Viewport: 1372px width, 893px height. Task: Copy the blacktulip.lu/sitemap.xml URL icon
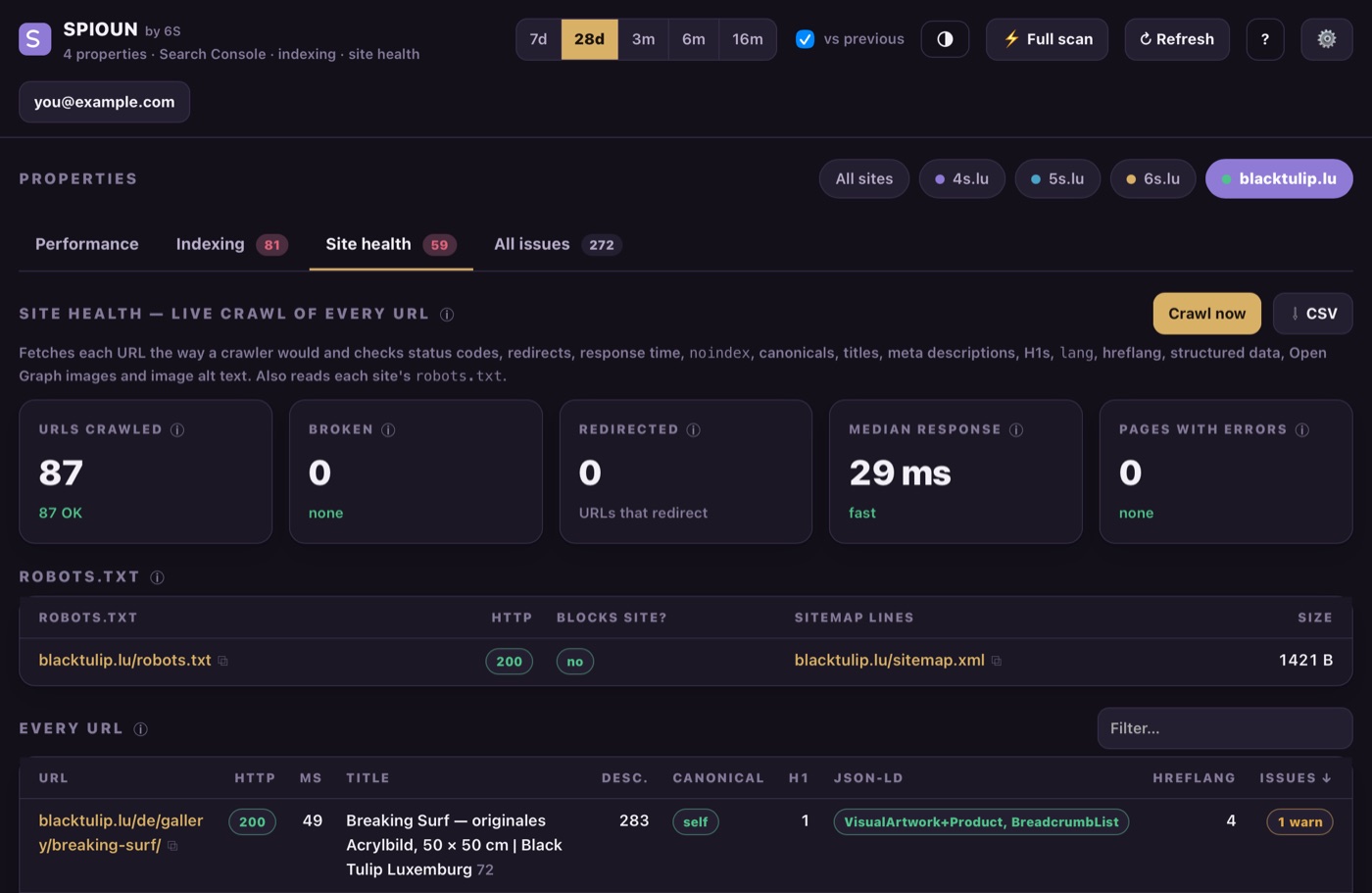997,662
